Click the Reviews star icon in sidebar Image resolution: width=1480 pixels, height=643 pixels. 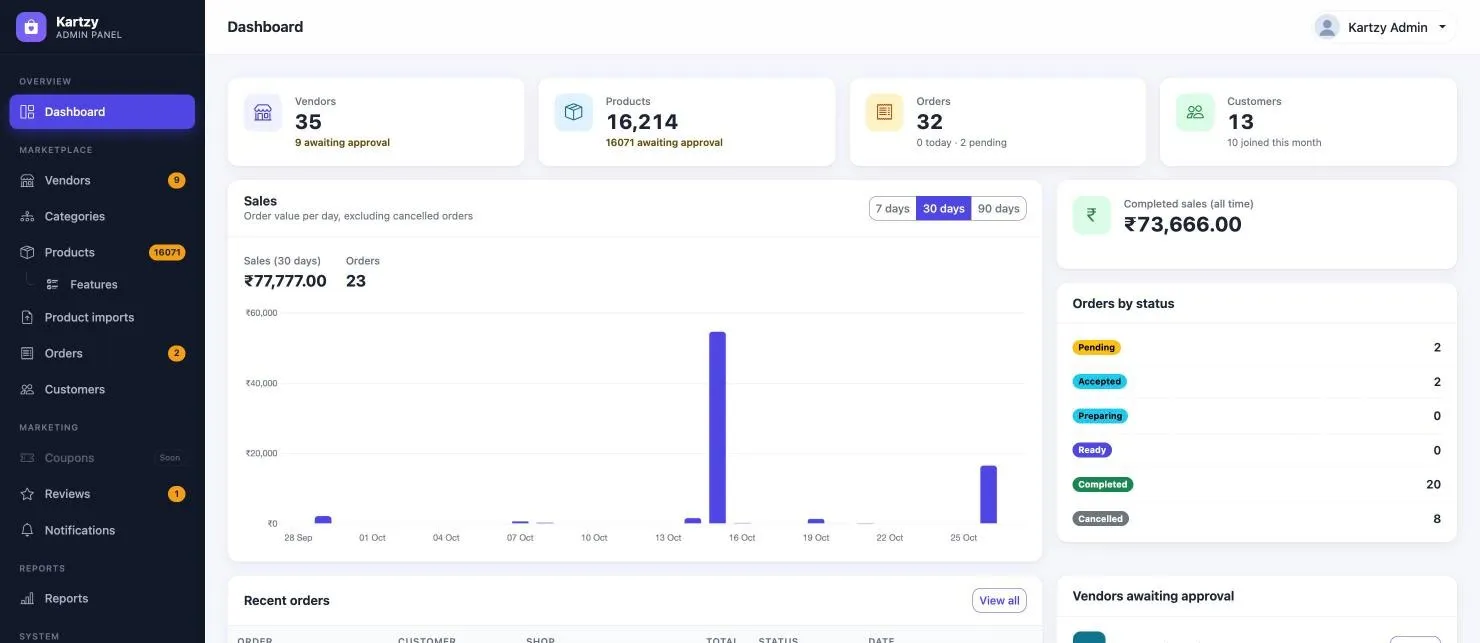click(27, 494)
